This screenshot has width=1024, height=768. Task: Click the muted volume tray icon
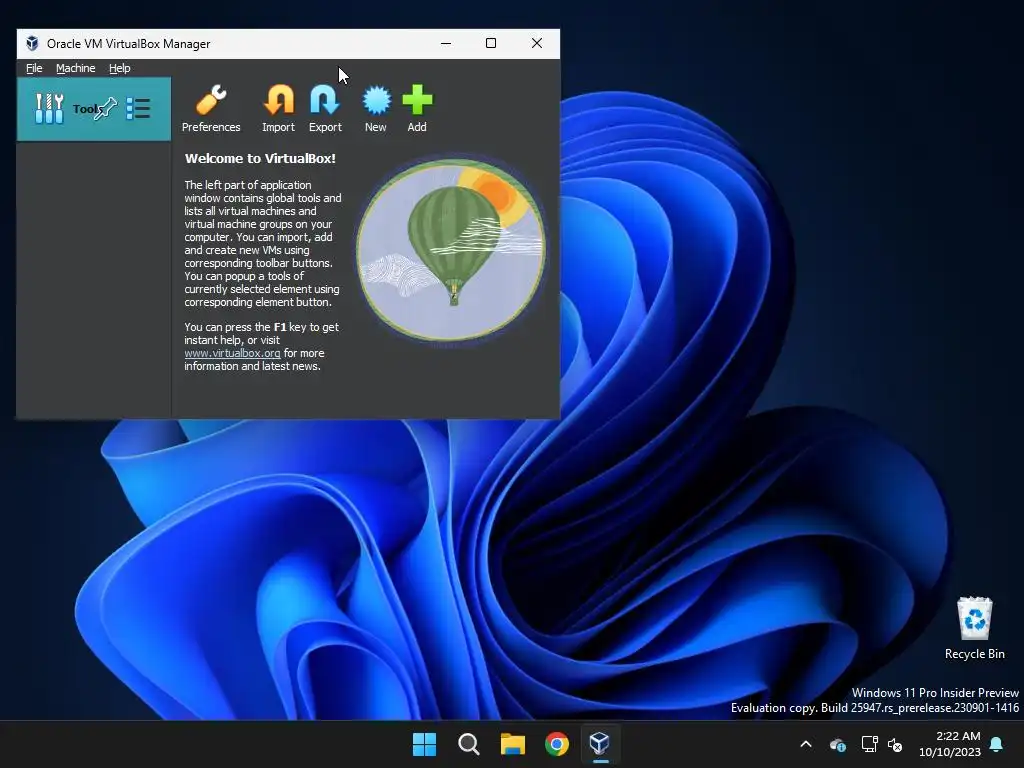895,744
